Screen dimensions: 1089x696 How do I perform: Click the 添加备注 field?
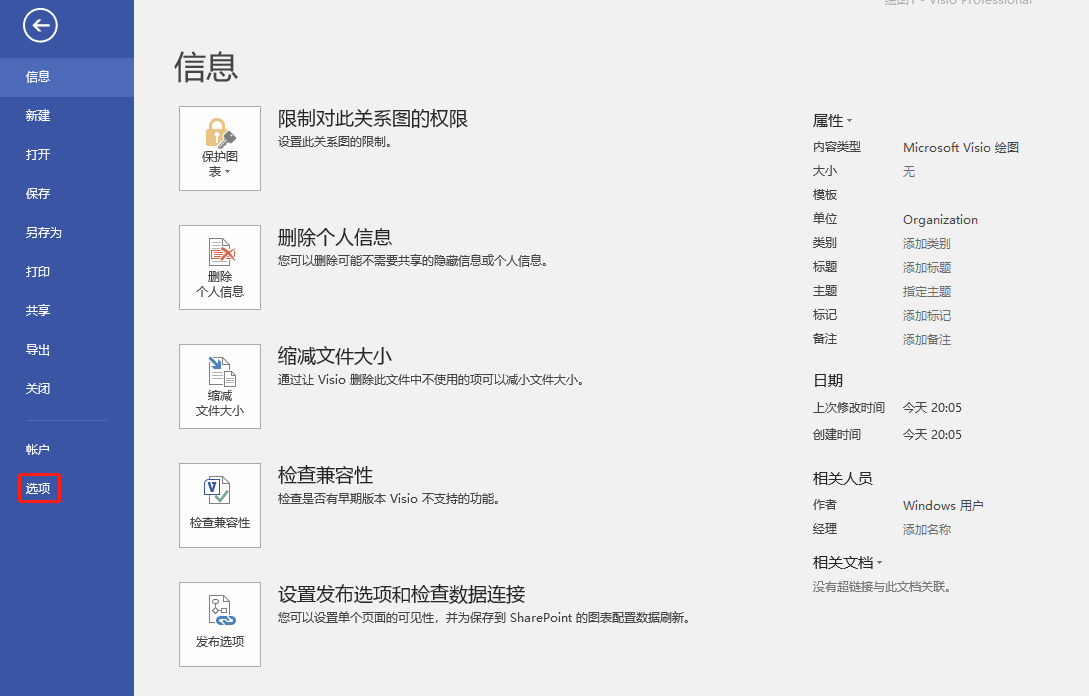(x=926, y=340)
